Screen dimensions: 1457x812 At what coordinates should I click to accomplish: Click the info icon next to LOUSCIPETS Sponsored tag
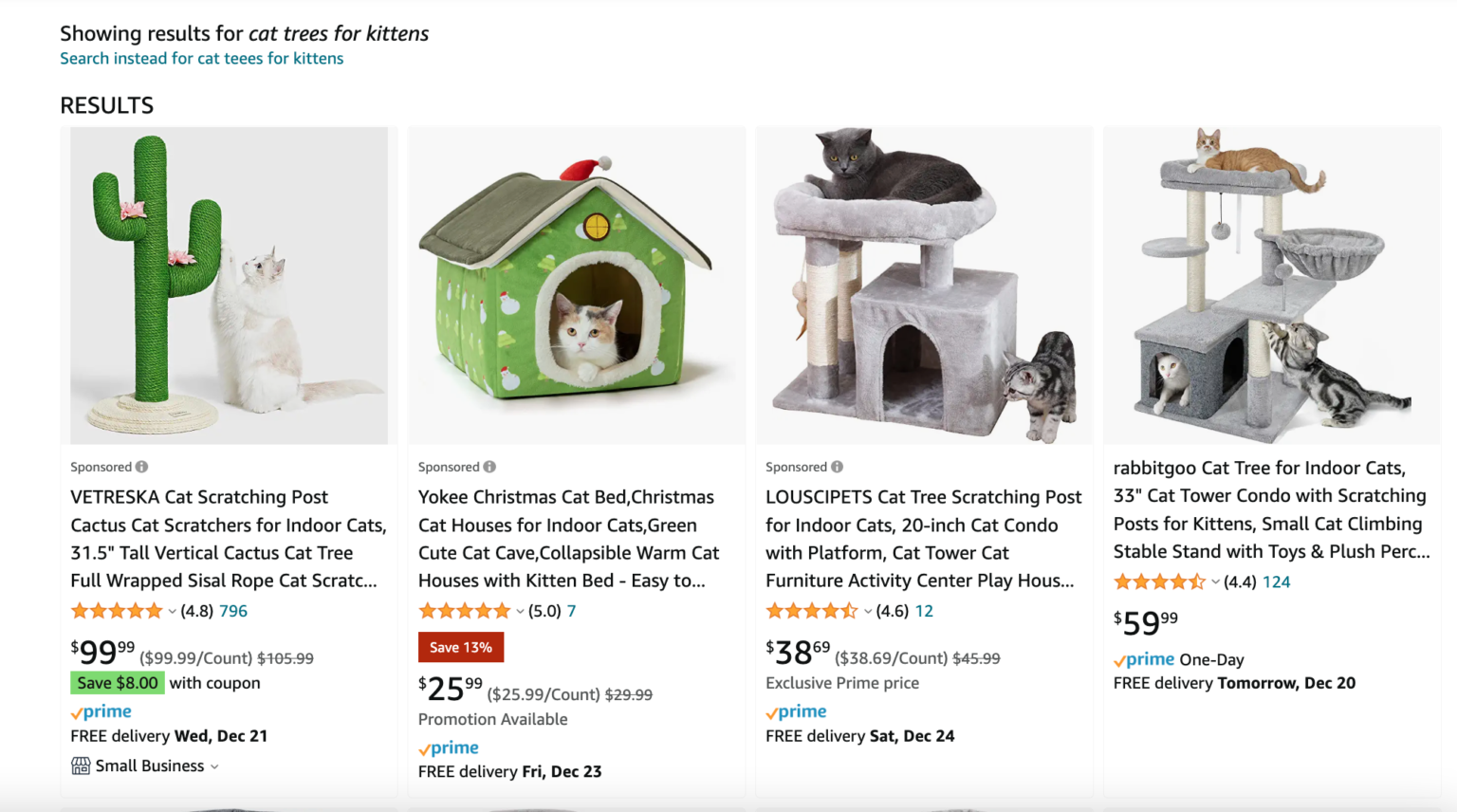[x=838, y=466]
